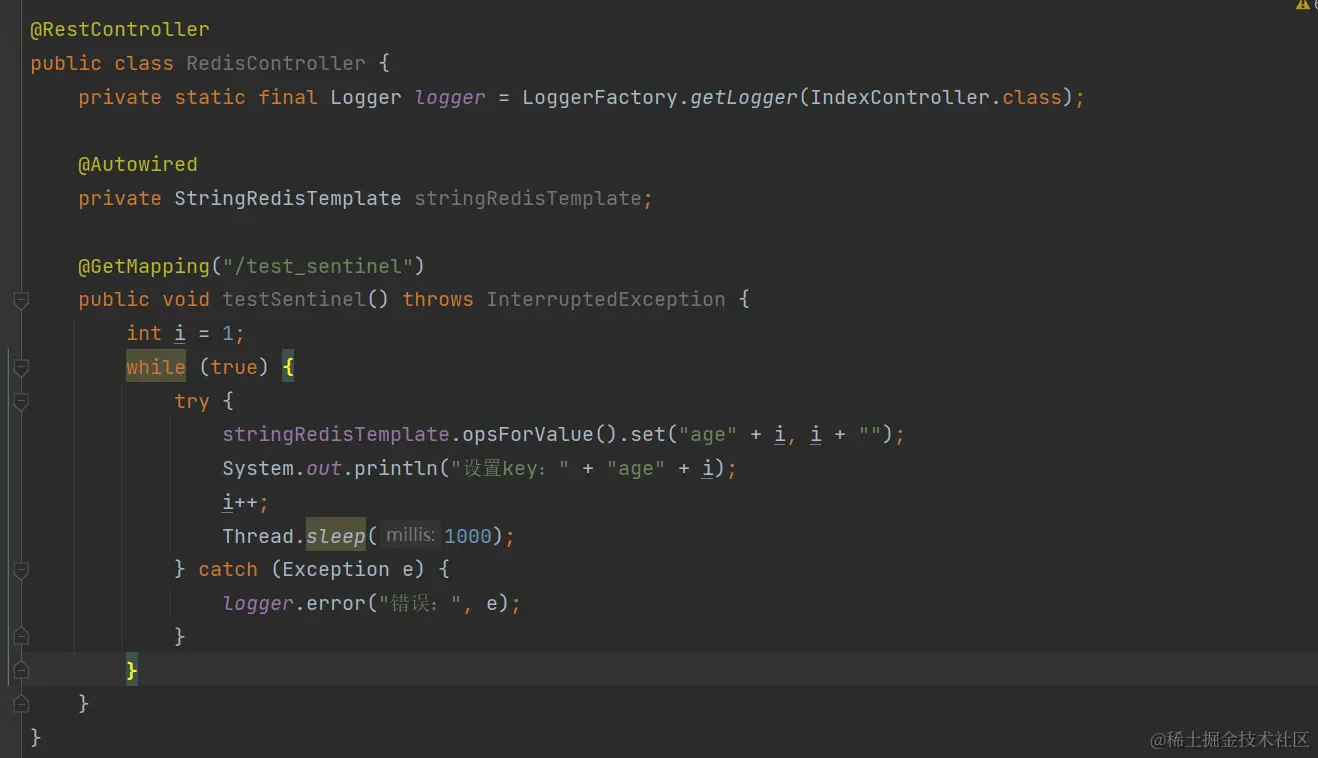Click the testSentinel method name
The width and height of the screenshot is (1318, 758).
pyautogui.click(x=294, y=300)
